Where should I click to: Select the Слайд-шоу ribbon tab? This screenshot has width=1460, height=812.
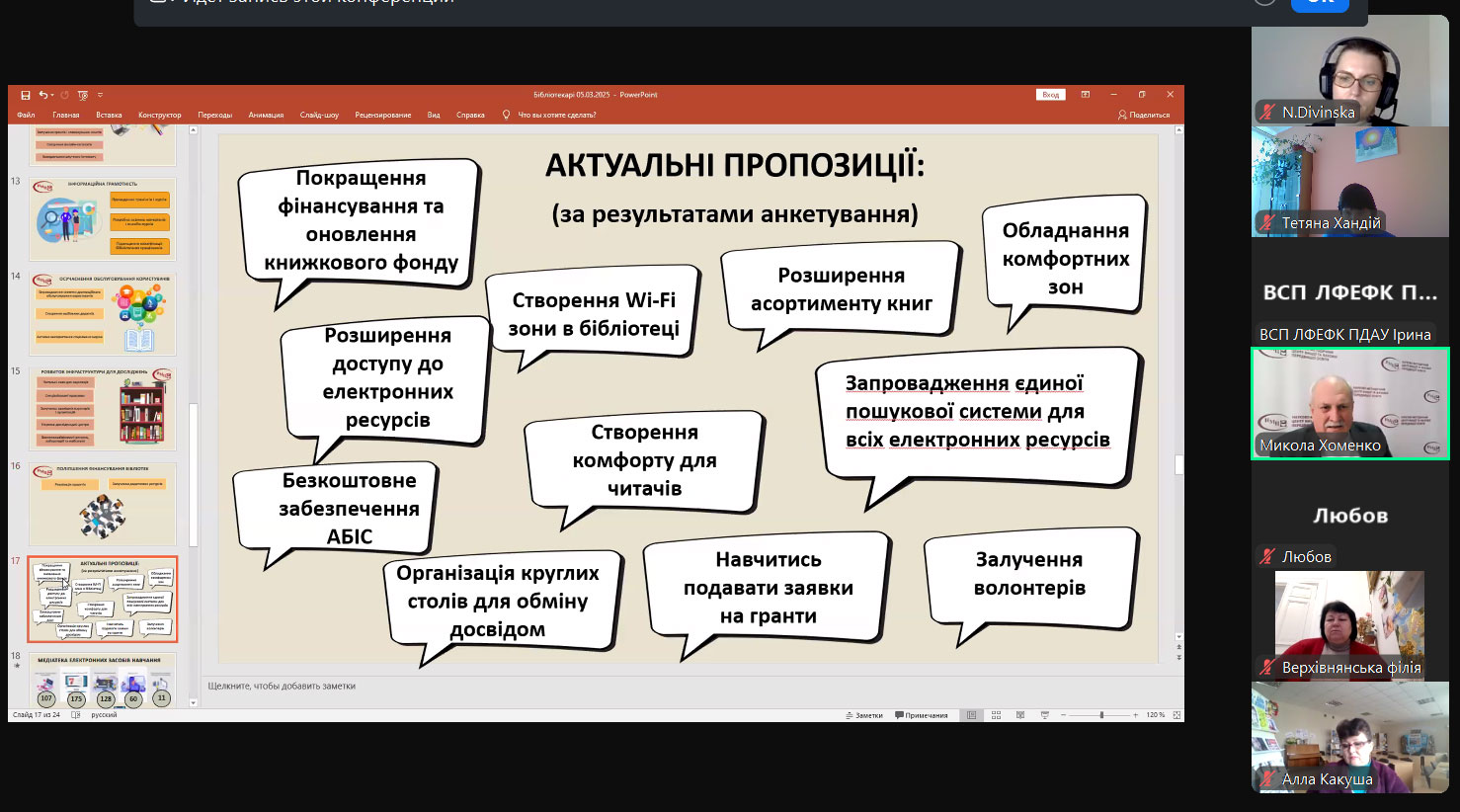pyautogui.click(x=319, y=115)
